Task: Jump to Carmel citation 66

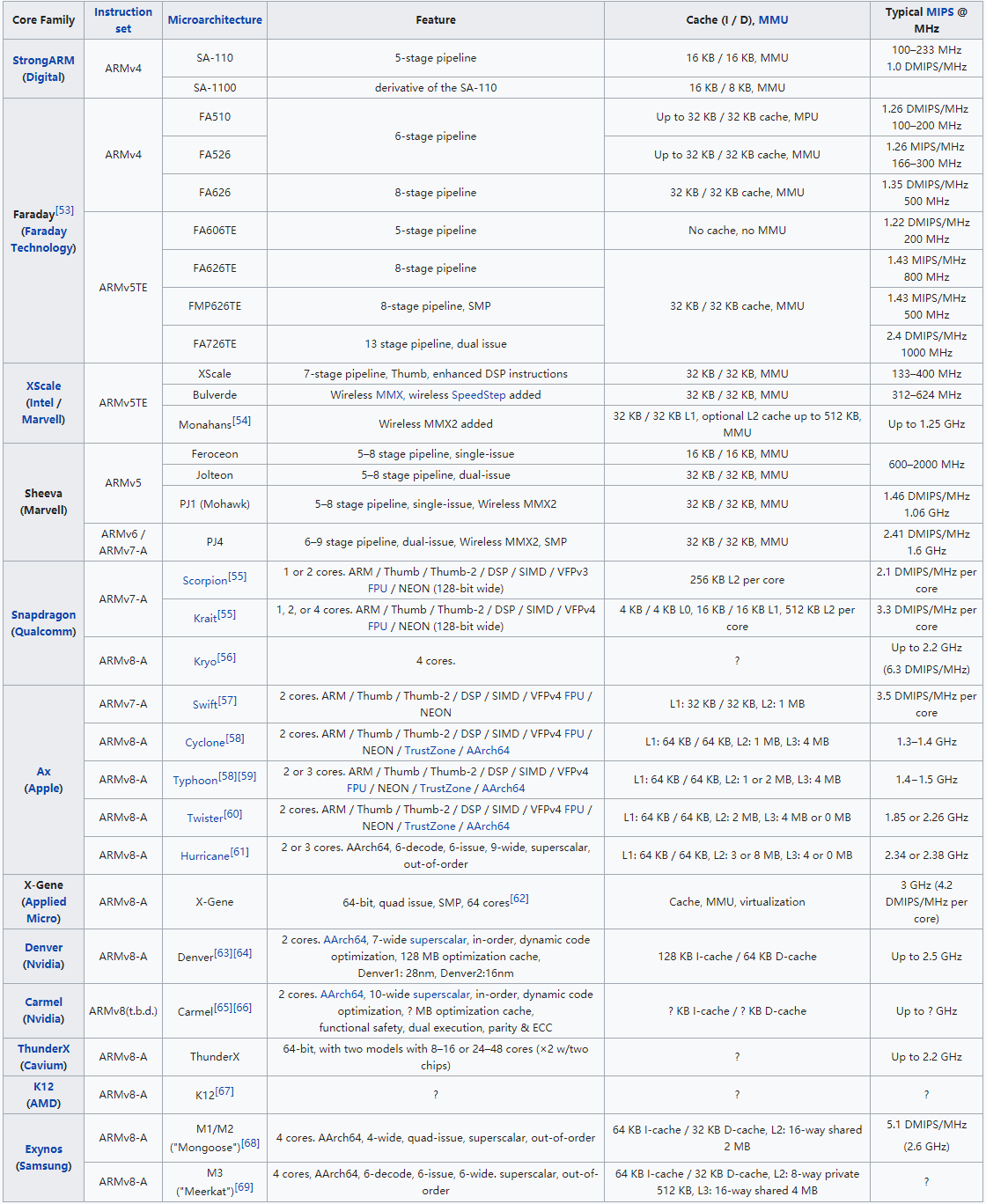Action: pyautogui.click(x=243, y=1008)
